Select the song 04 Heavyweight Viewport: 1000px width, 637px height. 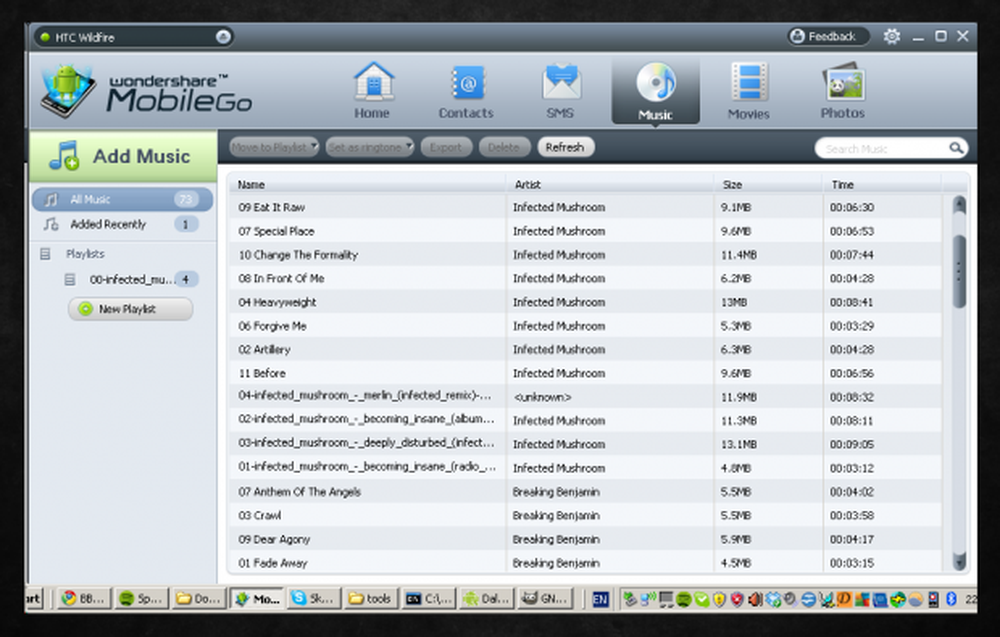point(585,302)
